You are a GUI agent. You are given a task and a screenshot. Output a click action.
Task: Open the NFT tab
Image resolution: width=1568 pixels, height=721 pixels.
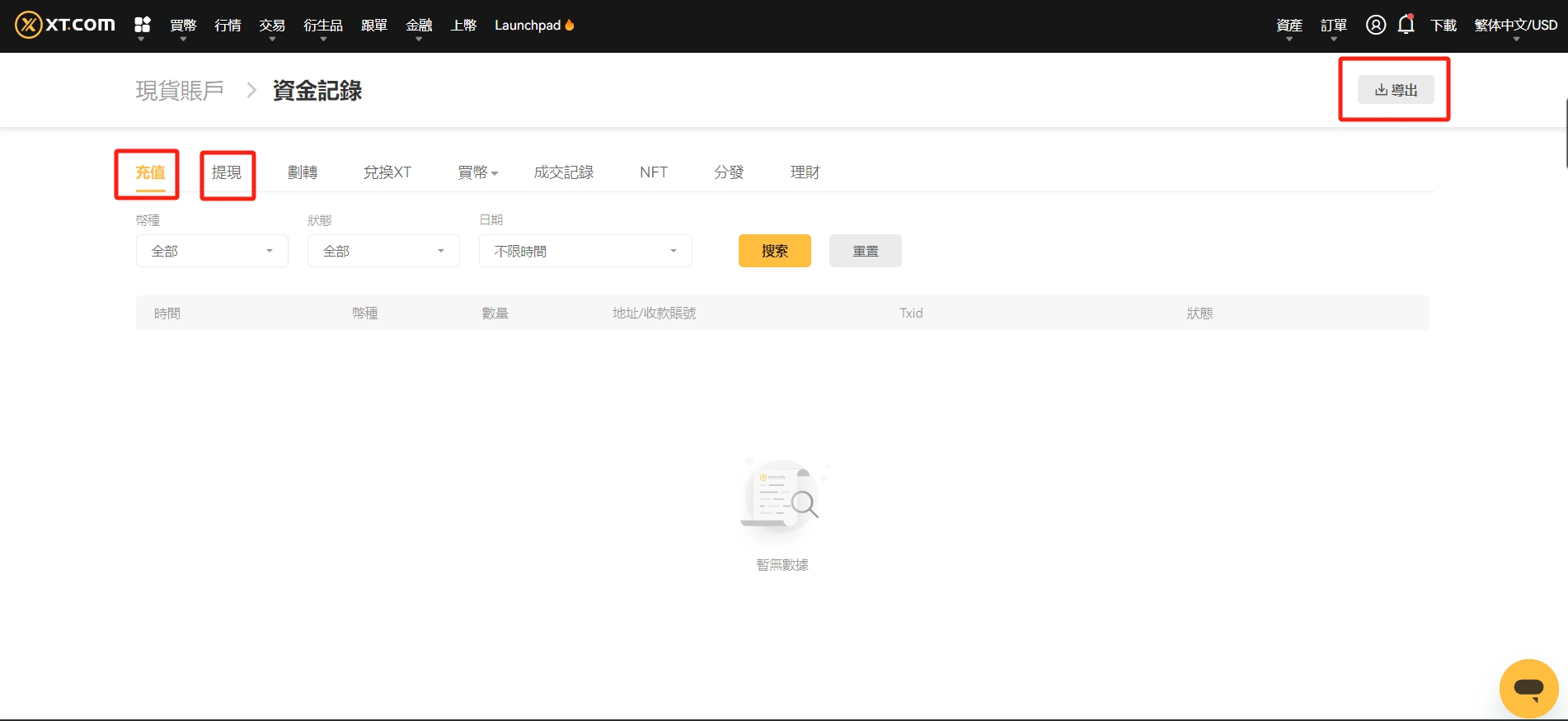[x=654, y=172]
